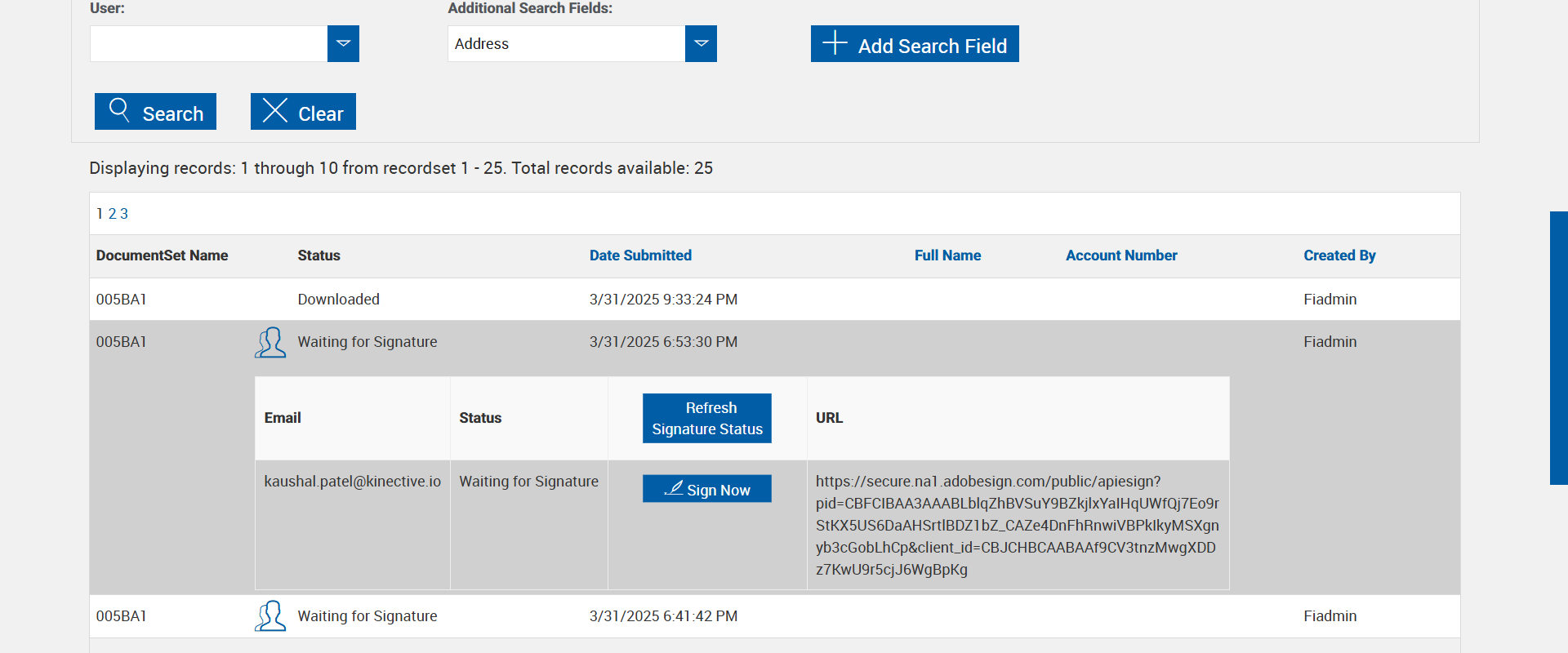
Task: Go to results page 3
Action: [124, 214]
